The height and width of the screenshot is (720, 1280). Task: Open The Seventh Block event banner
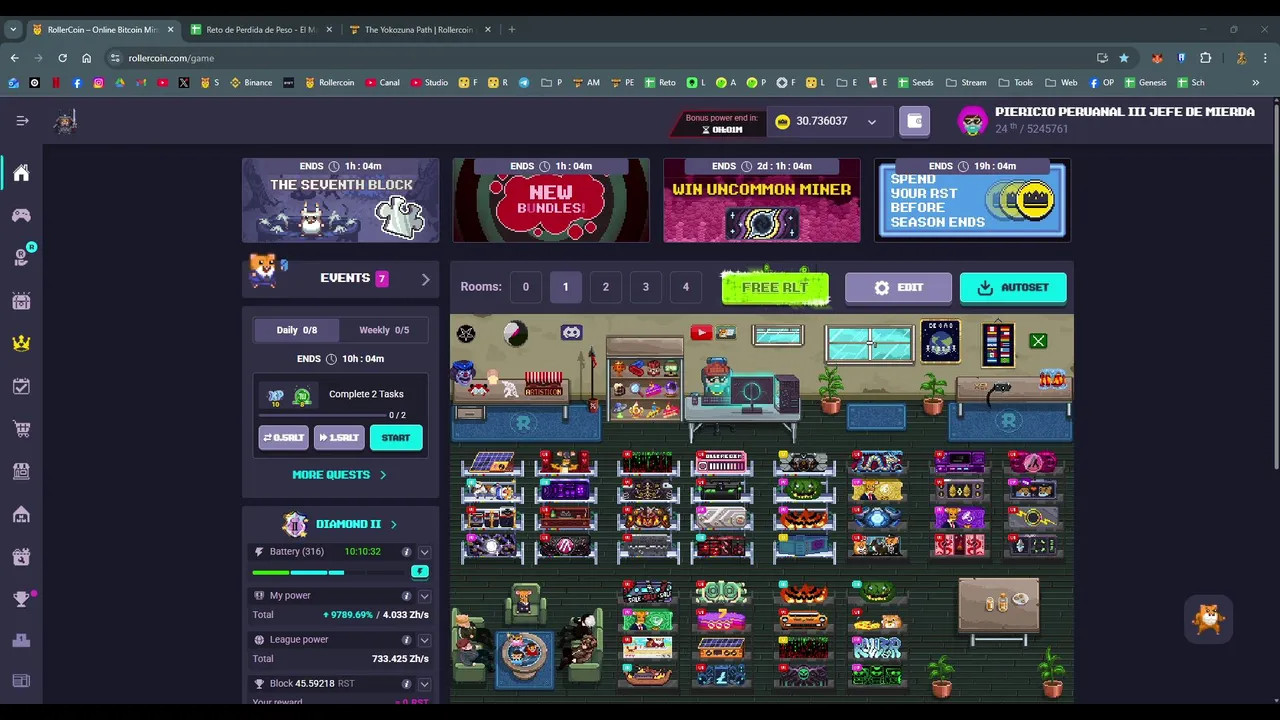[340, 200]
